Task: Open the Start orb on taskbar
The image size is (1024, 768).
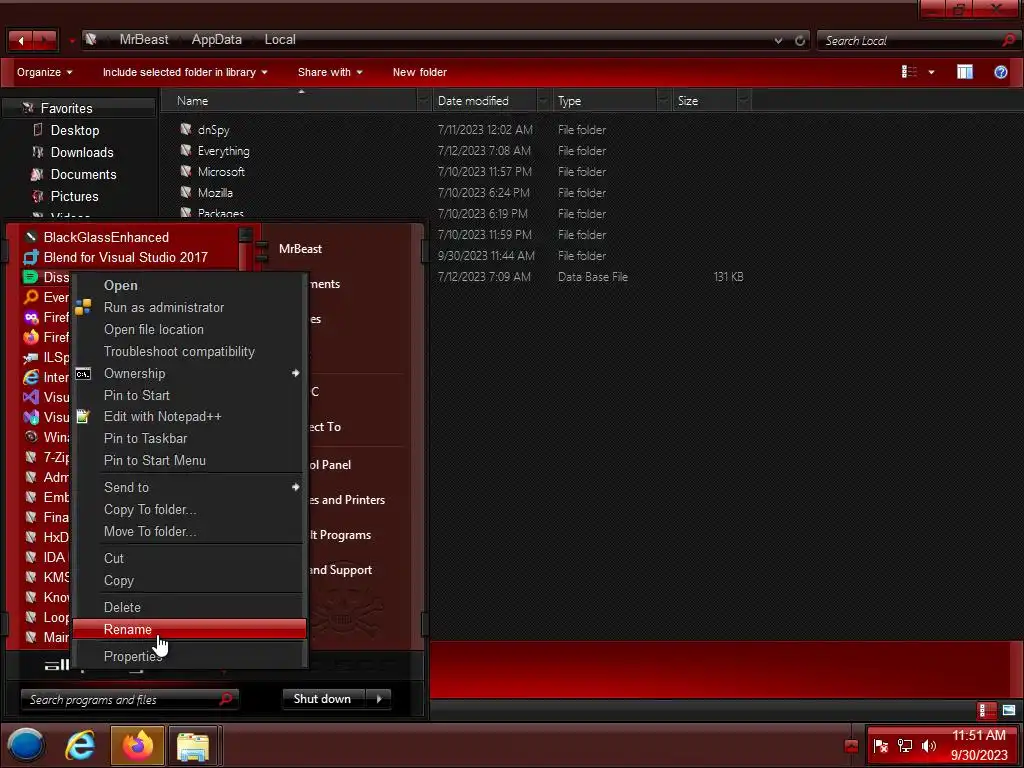Action: tap(26, 745)
